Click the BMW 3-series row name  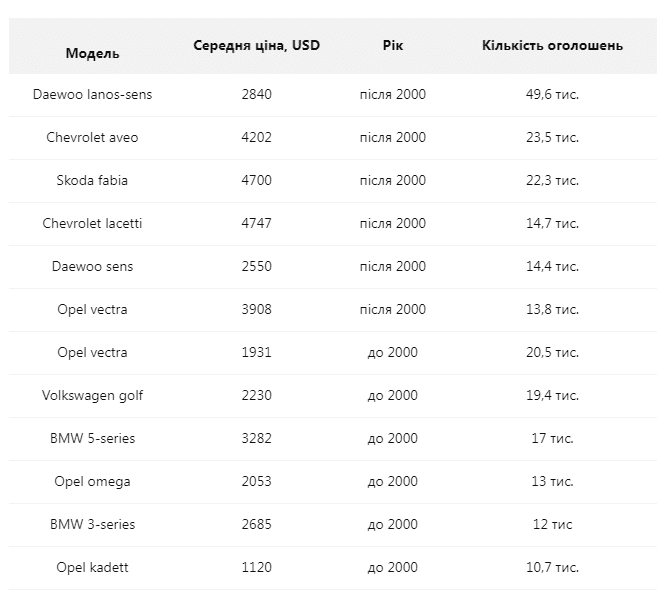[x=92, y=524]
